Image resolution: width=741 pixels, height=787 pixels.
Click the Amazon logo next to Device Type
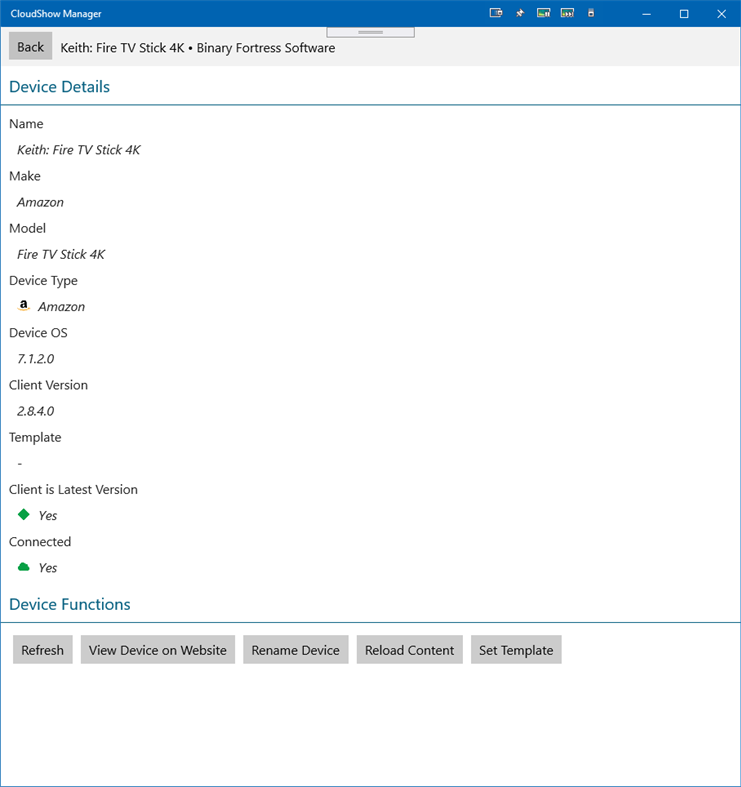point(24,306)
